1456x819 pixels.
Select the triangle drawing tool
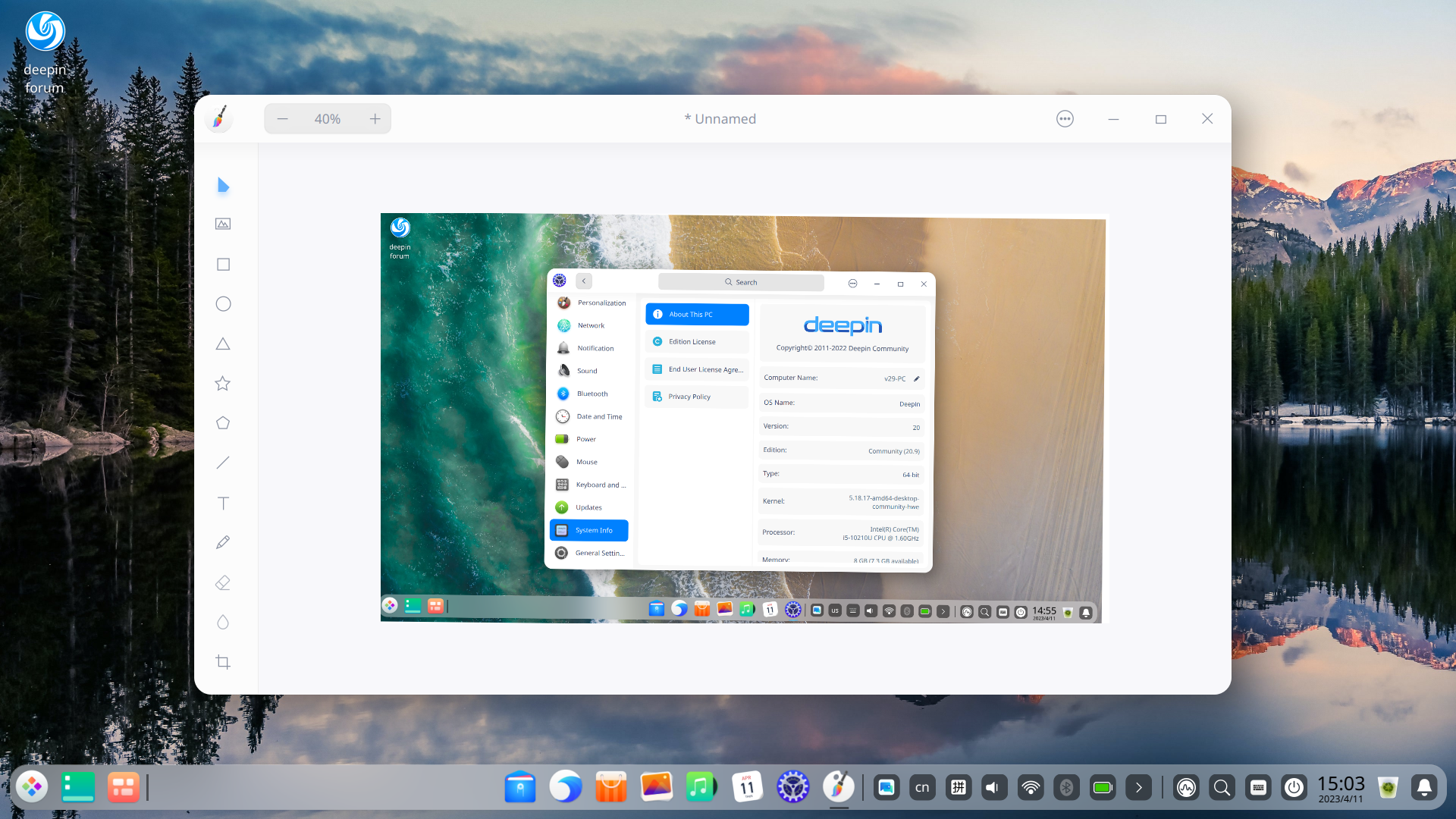point(222,344)
